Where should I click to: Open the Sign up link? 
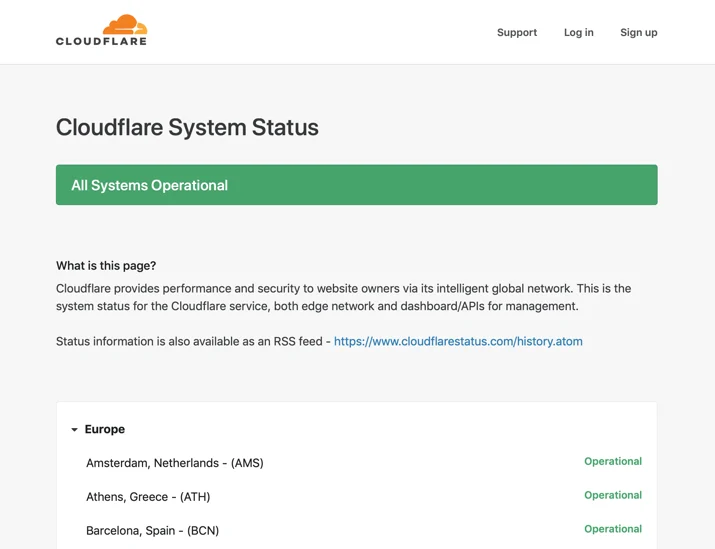click(x=638, y=32)
